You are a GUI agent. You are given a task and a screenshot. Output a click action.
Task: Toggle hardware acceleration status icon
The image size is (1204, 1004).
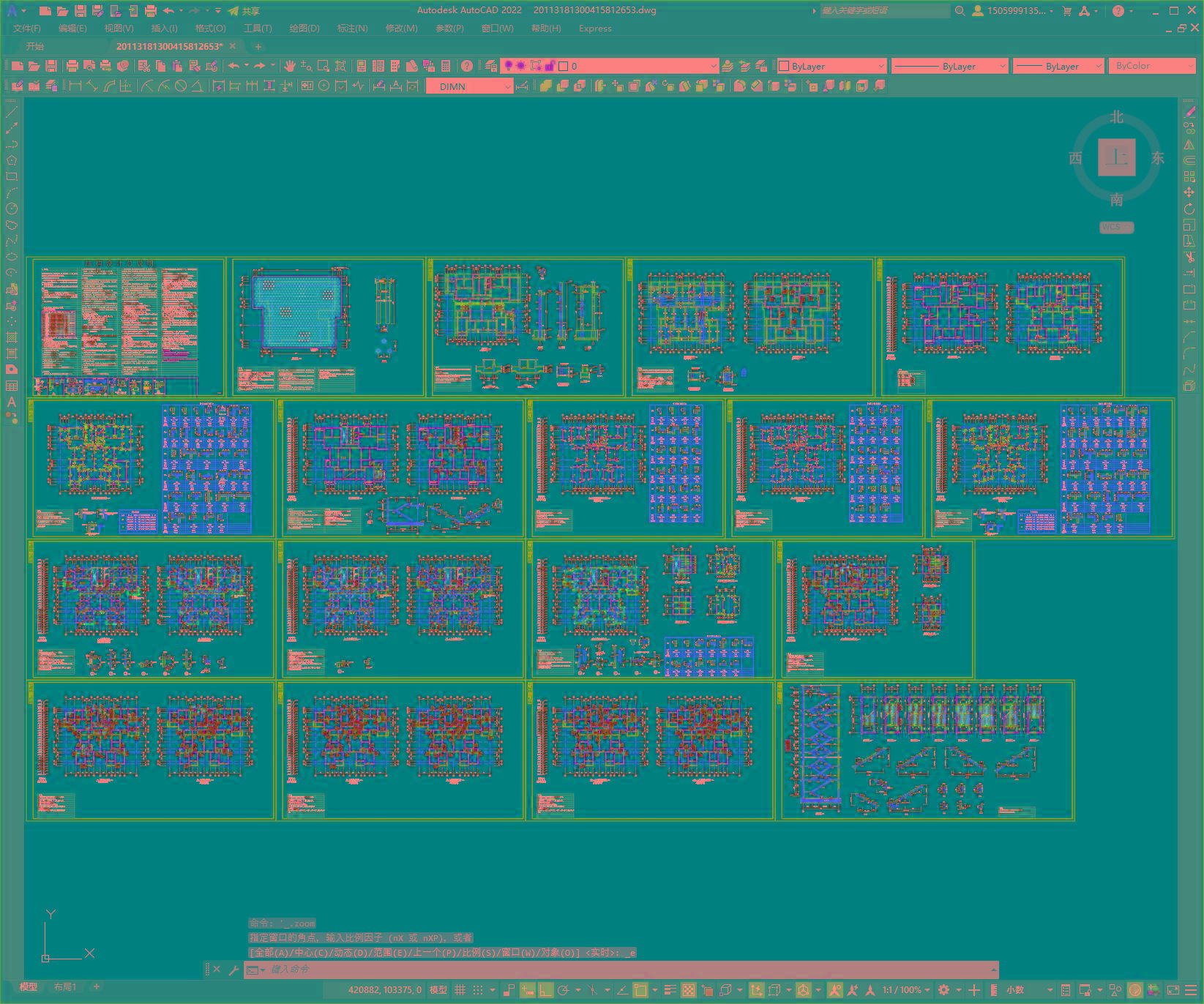[x=1134, y=990]
